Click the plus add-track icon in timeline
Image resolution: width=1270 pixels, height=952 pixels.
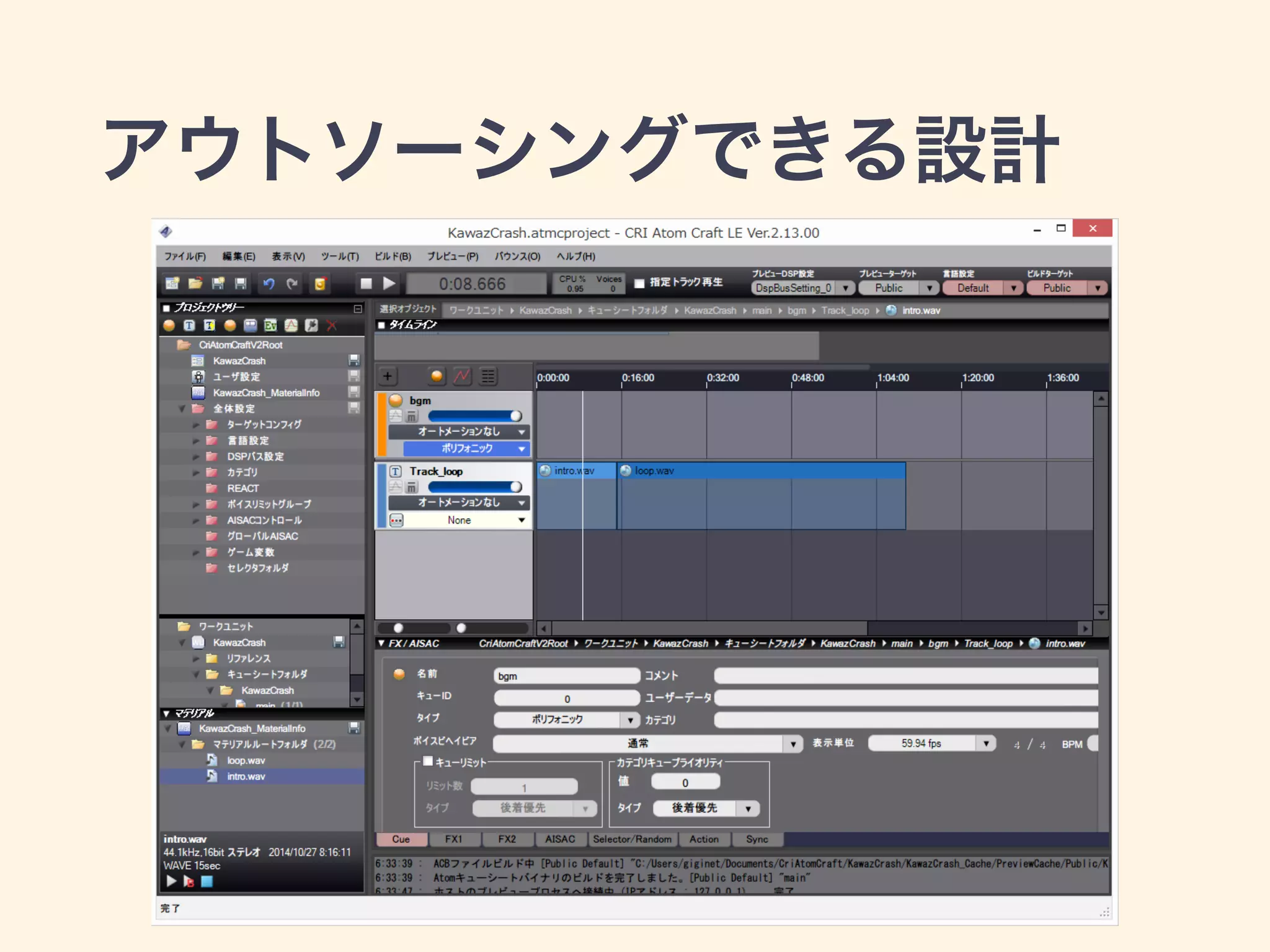(388, 376)
